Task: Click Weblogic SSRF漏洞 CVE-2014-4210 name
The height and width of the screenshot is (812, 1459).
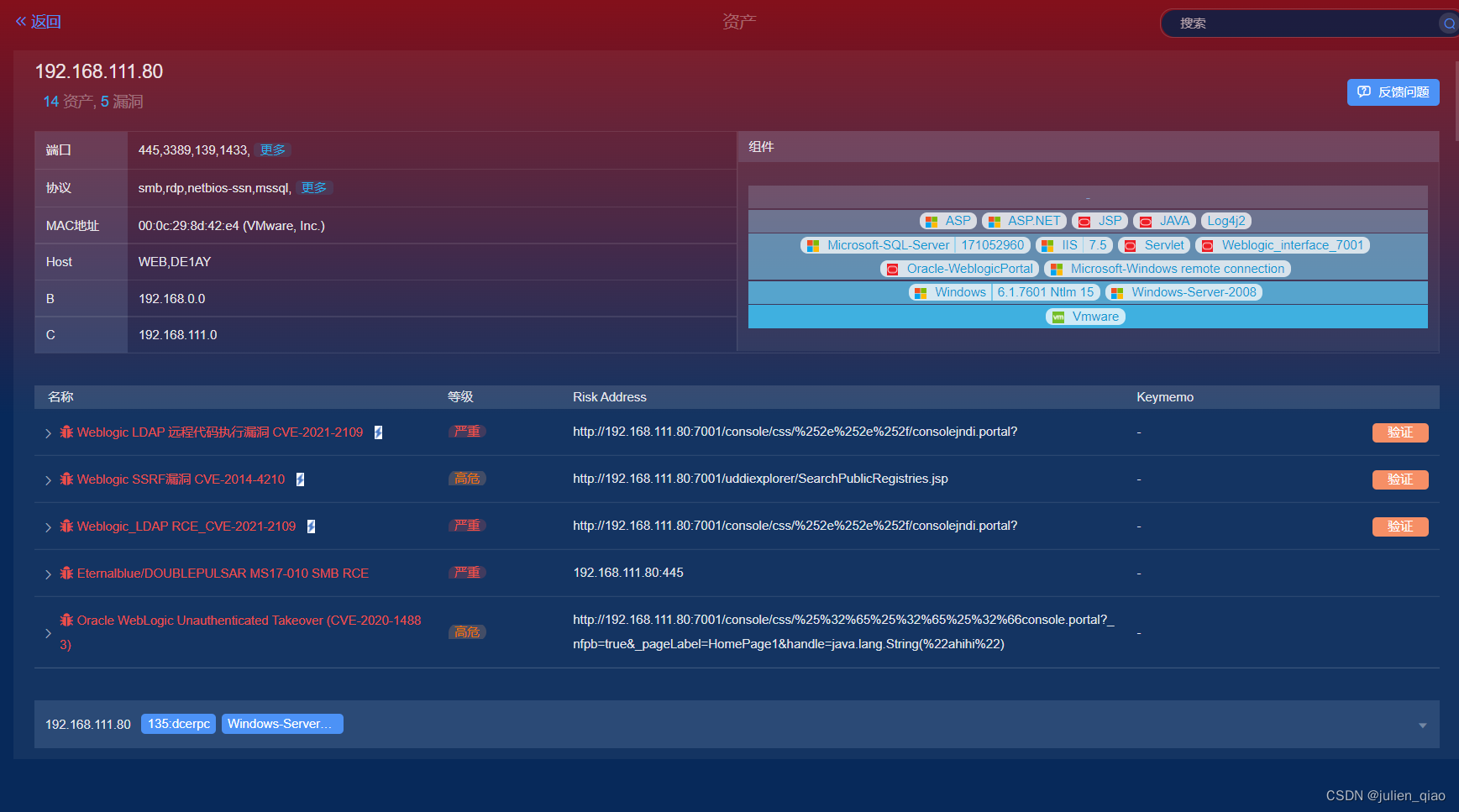Action: click(x=181, y=479)
